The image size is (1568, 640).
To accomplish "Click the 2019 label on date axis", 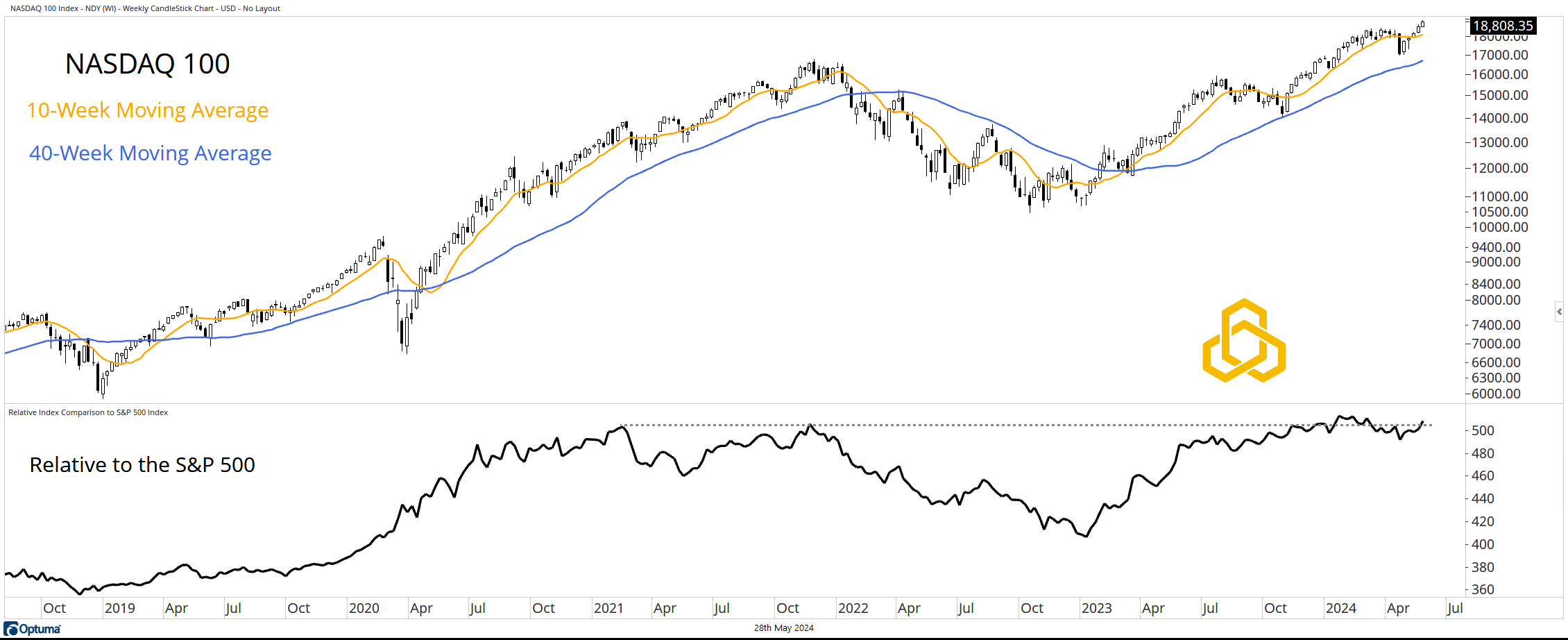I will tap(119, 608).
